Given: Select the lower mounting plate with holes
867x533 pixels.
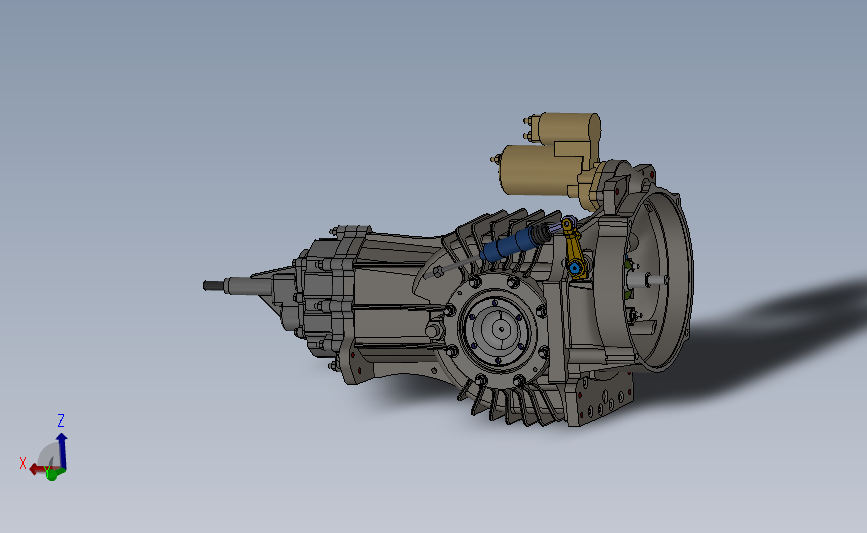Looking at the screenshot, I should 601,401.
